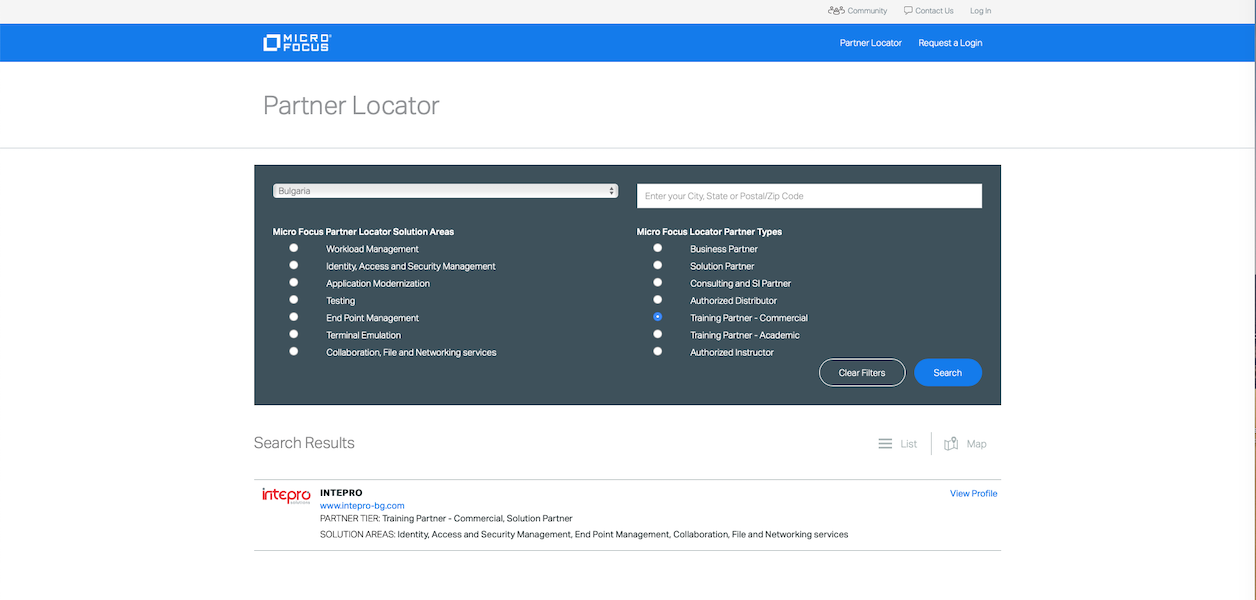Select the Business Partner radio button
Viewport: 1256px width, 600px height.
coord(657,248)
